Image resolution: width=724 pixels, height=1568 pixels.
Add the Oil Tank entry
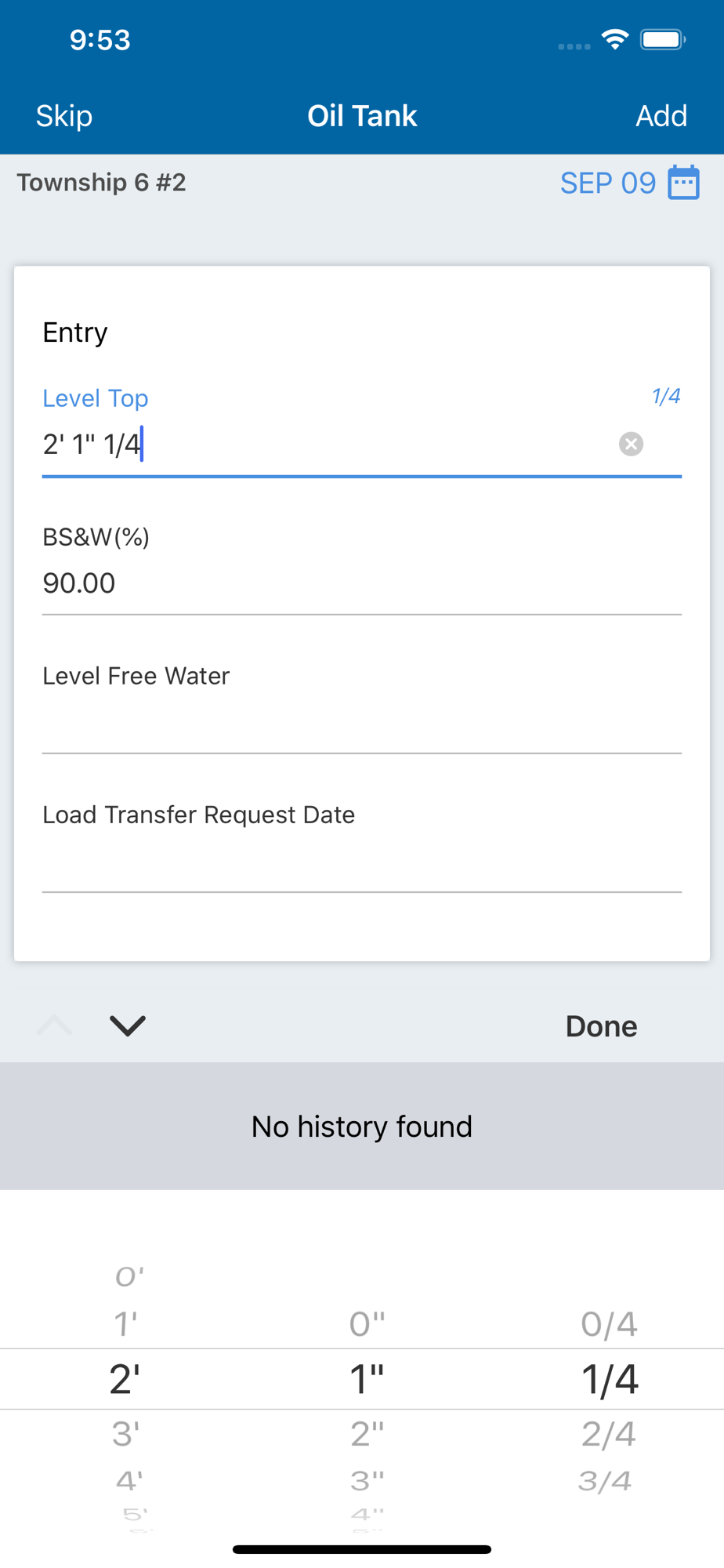661,116
